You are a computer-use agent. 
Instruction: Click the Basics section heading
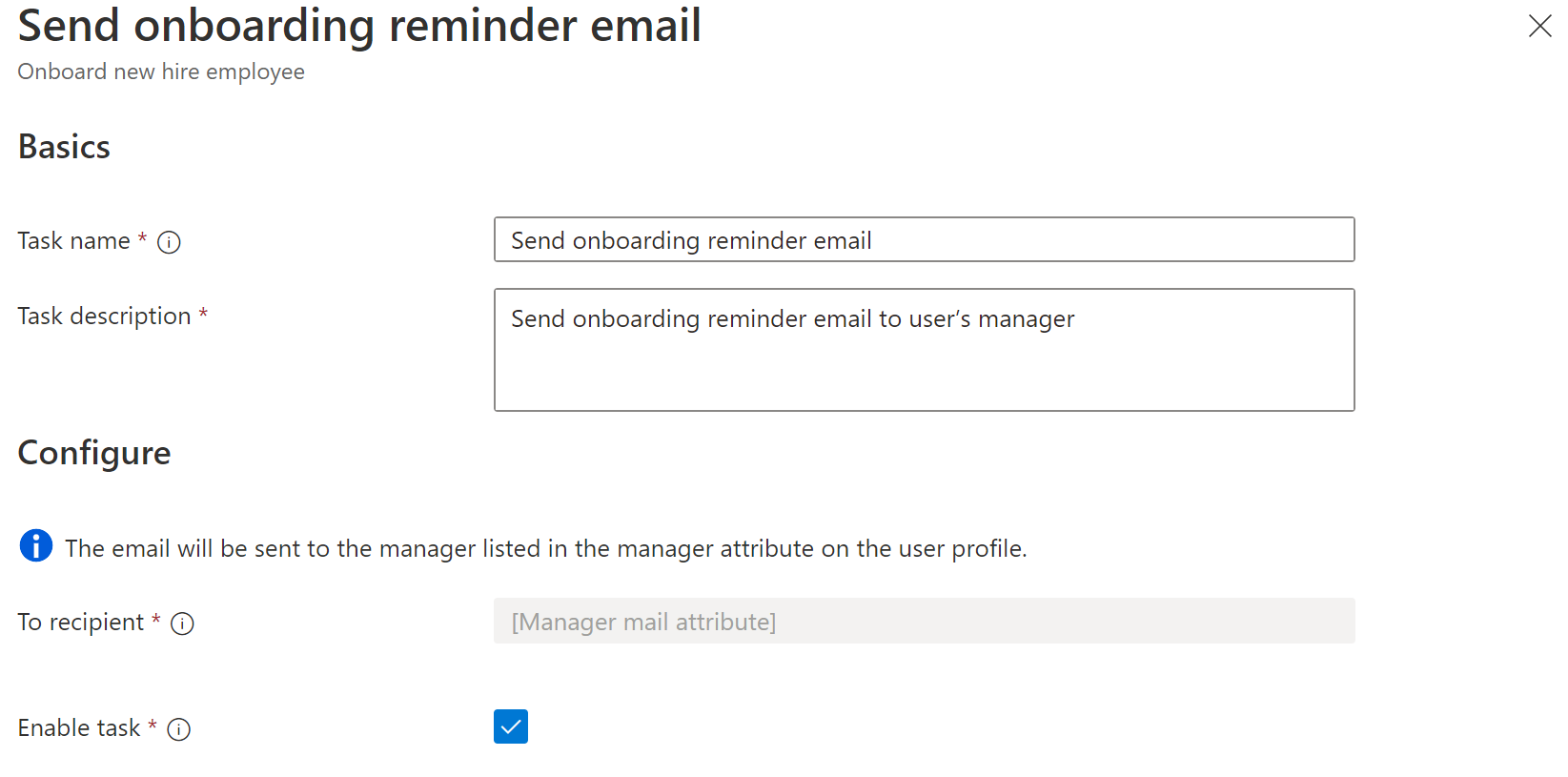[63, 147]
